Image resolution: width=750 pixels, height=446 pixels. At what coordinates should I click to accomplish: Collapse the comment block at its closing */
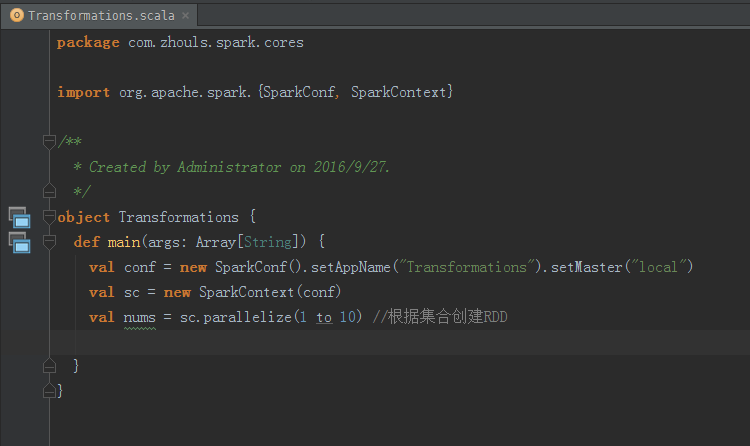49,191
